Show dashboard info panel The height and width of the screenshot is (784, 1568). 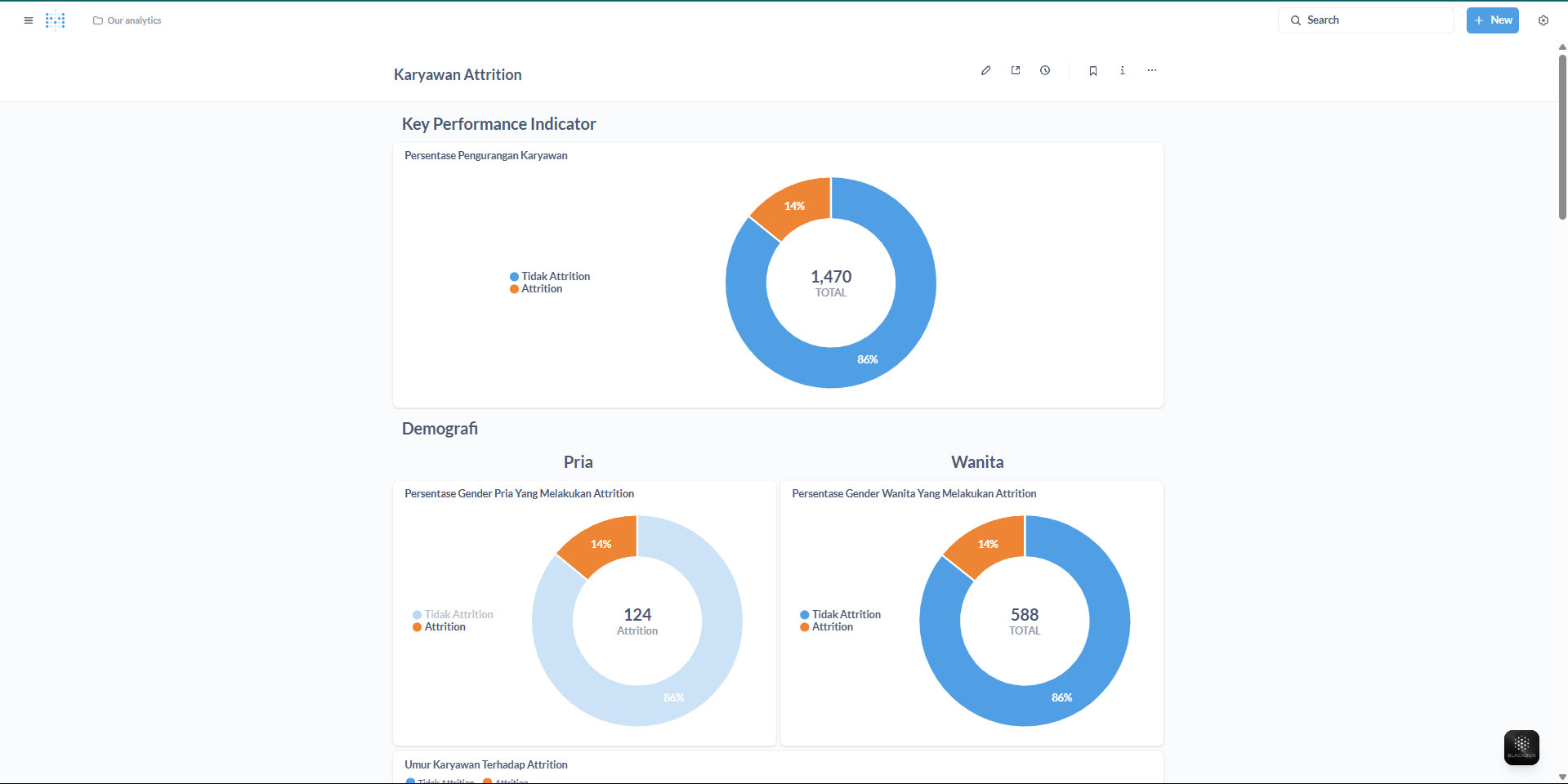tap(1123, 71)
